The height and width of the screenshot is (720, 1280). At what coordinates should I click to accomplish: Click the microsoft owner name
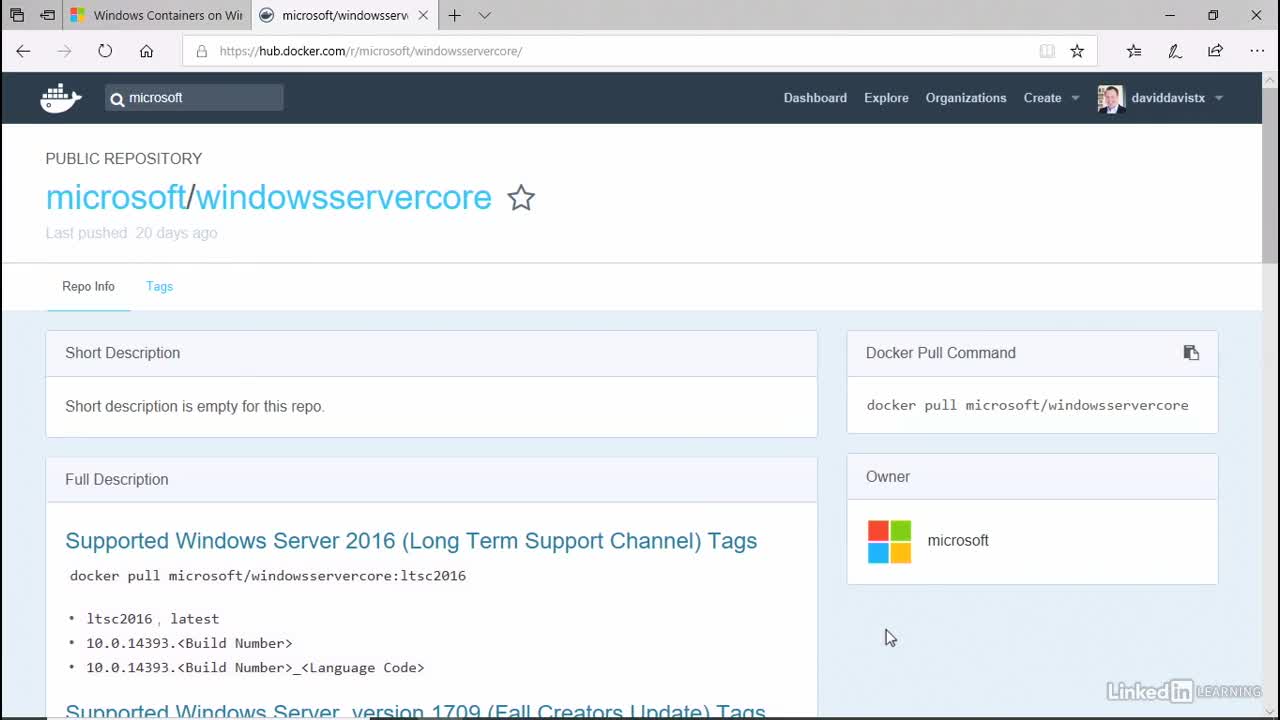[958, 541]
